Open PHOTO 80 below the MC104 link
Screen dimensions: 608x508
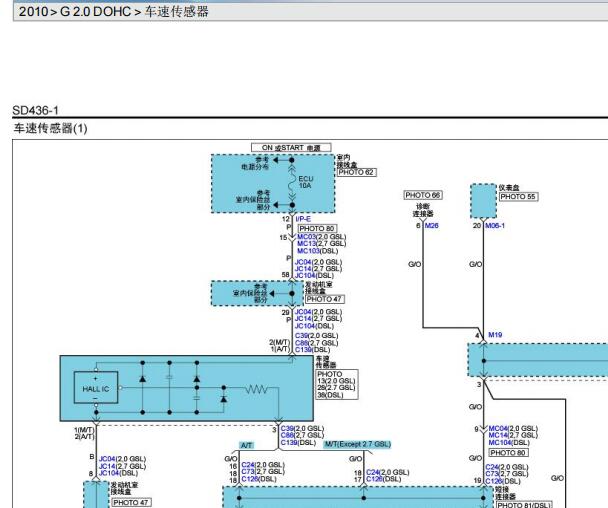pyautogui.click(x=508, y=453)
